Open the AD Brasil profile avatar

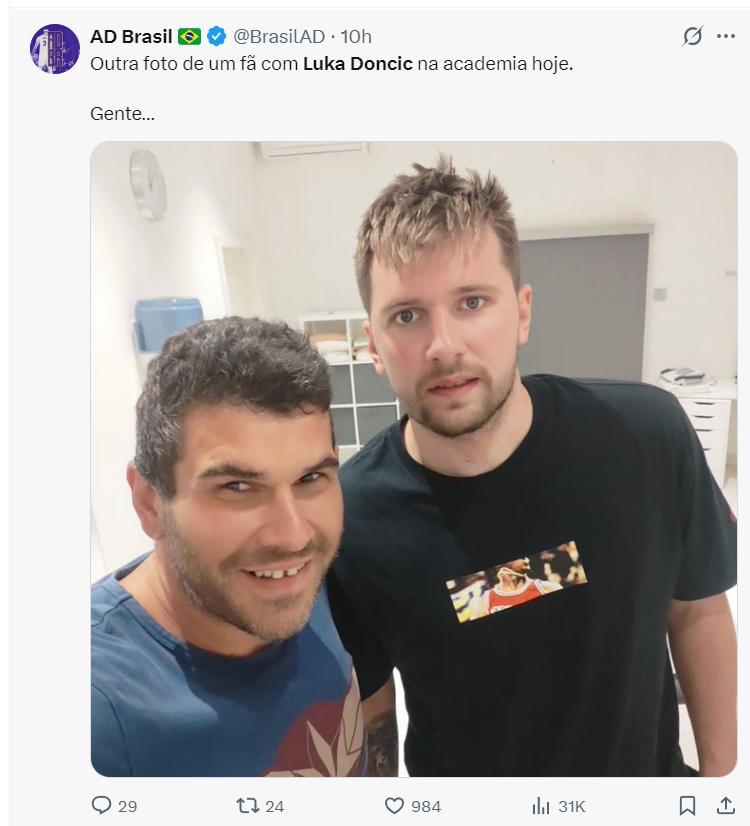point(55,48)
